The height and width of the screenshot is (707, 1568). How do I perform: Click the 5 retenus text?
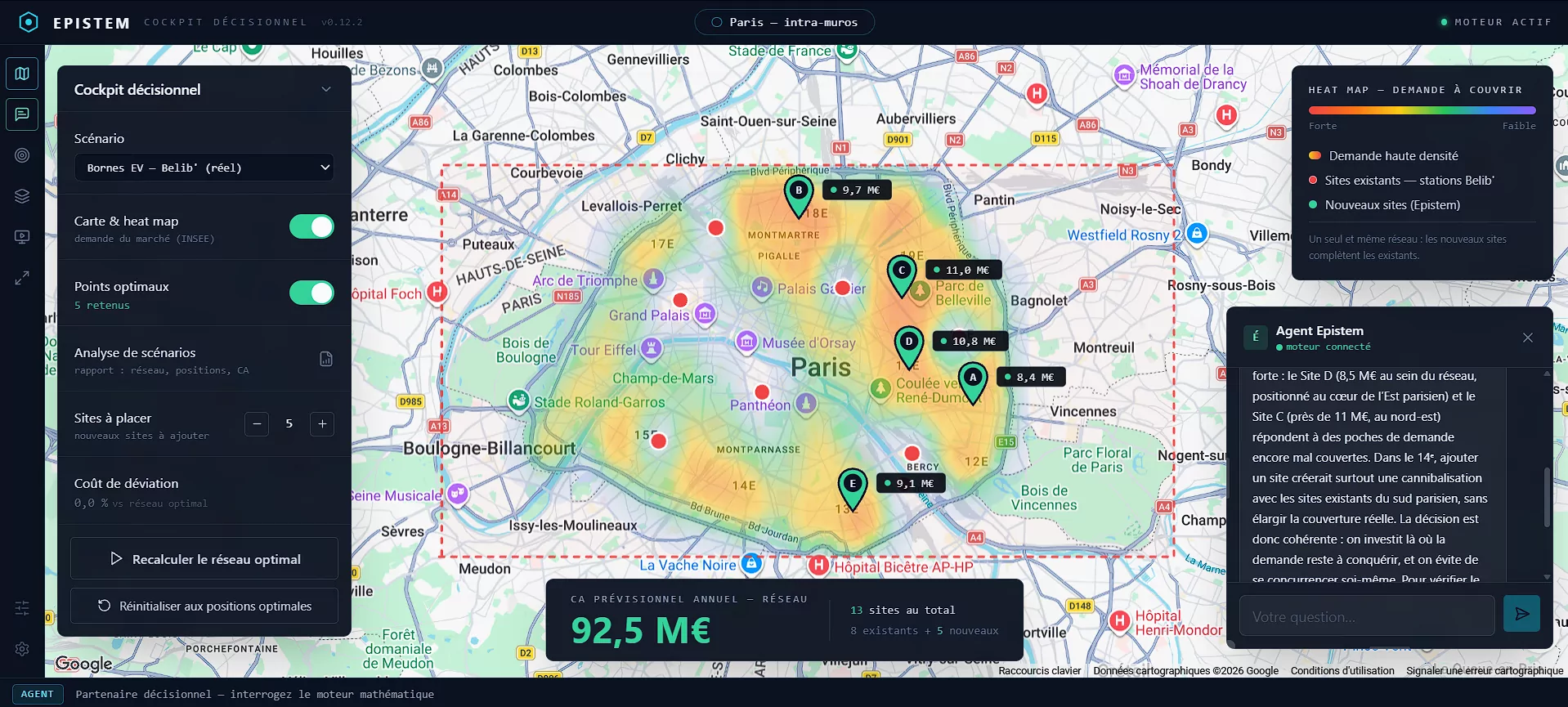click(102, 306)
